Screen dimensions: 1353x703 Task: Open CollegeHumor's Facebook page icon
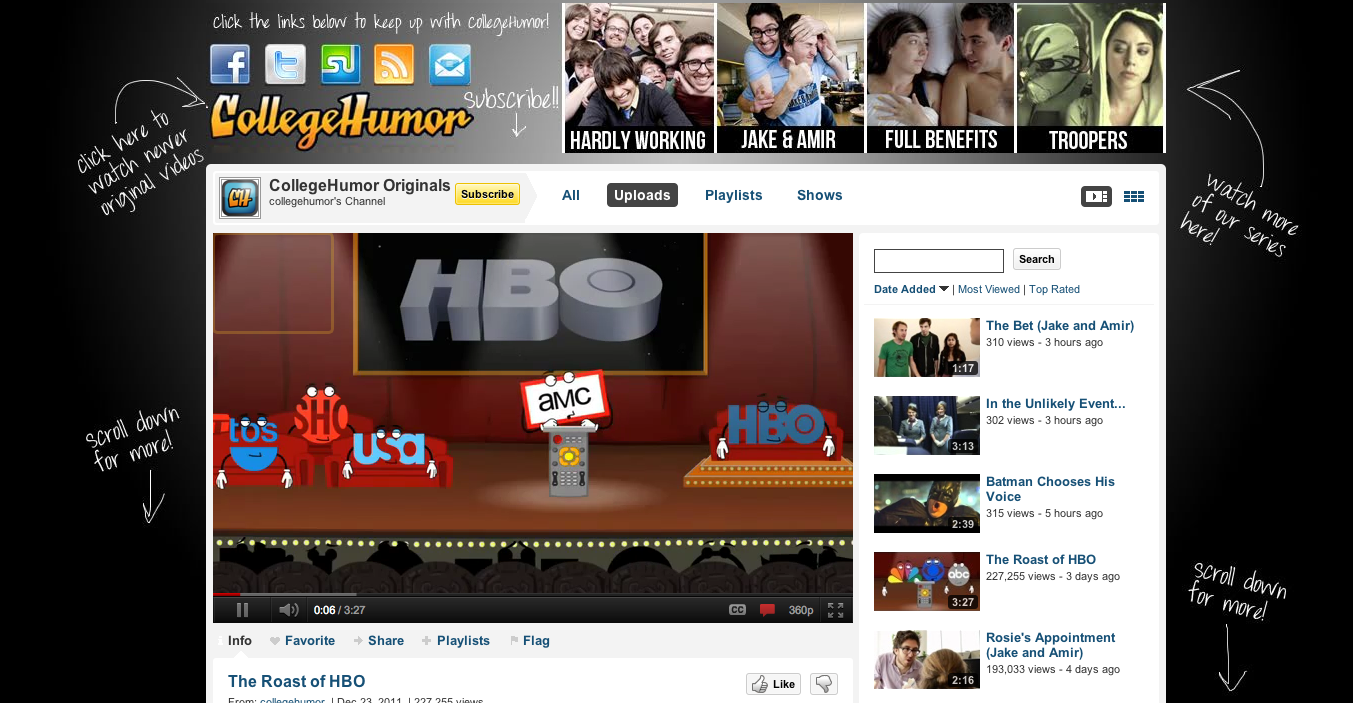point(230,65)
